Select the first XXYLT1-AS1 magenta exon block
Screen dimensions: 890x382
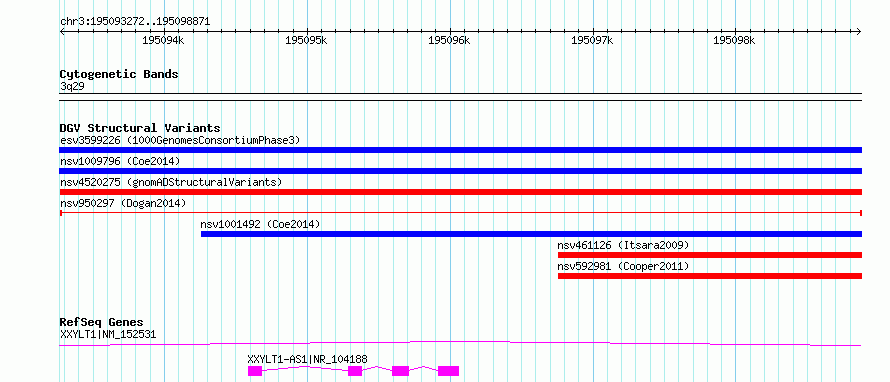[x=255, y=371]
